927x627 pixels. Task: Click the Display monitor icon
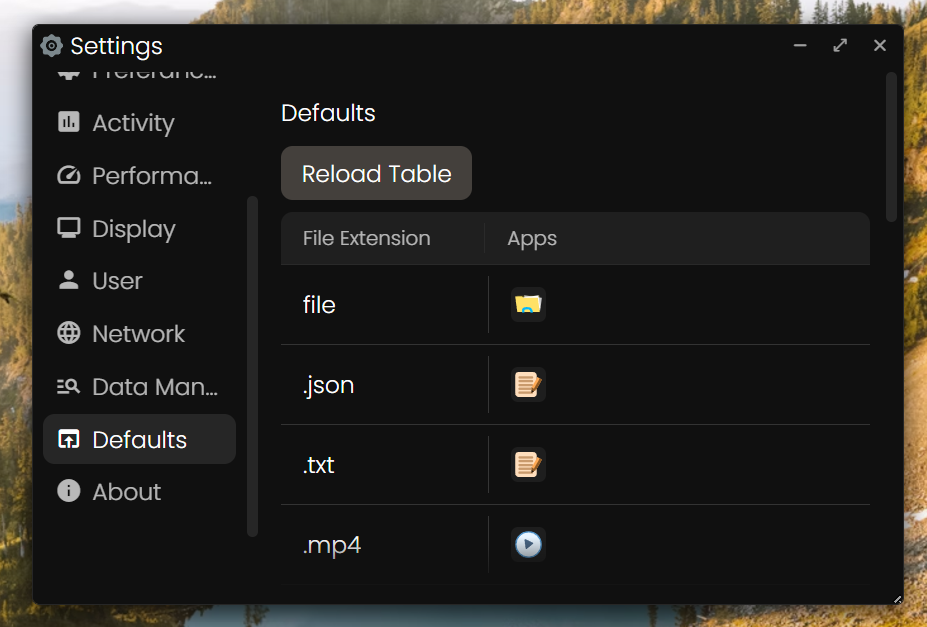[x=69, y=229]
